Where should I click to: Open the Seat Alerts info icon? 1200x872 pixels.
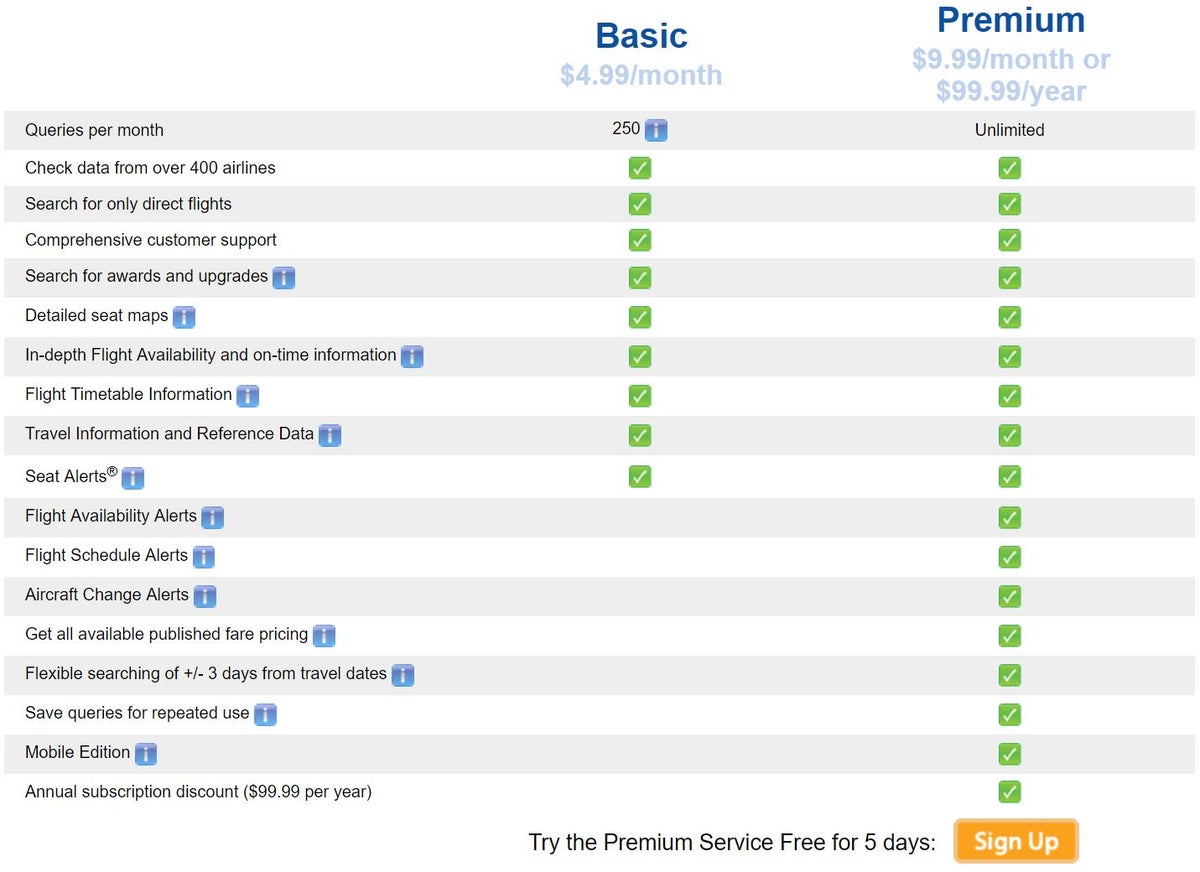(131, 478)
